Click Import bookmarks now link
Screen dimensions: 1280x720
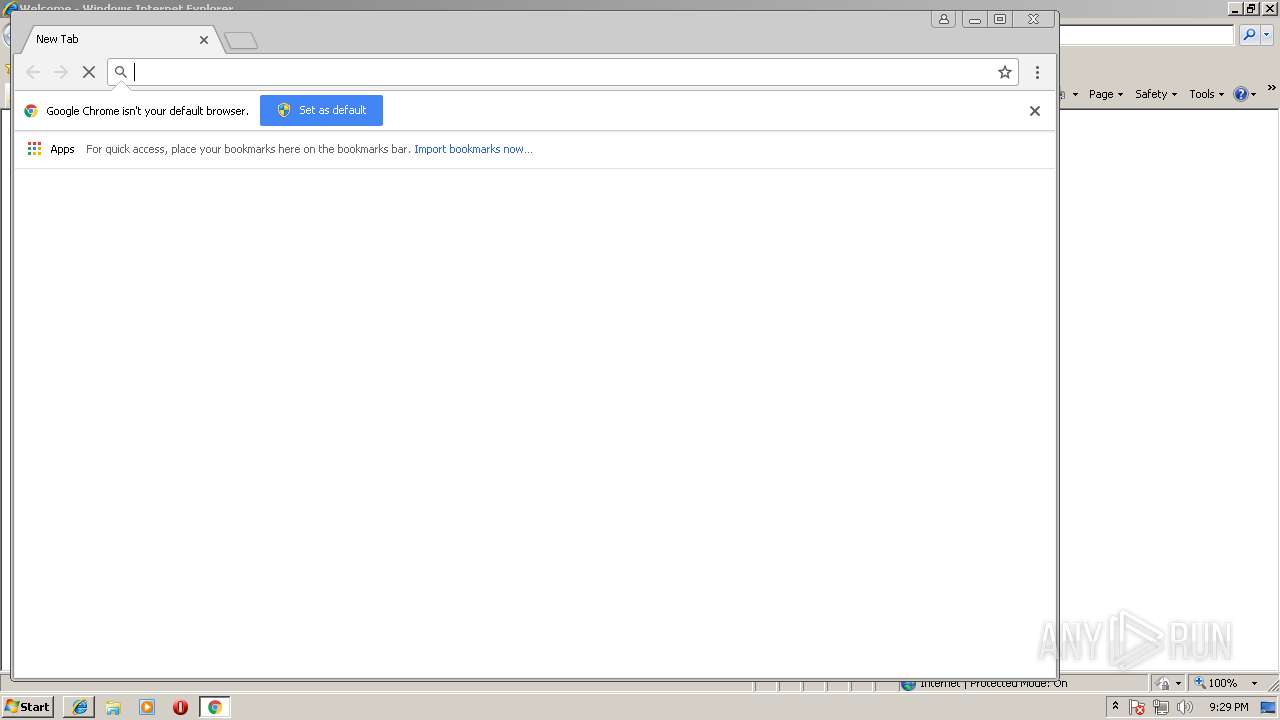tap(473, 149)
